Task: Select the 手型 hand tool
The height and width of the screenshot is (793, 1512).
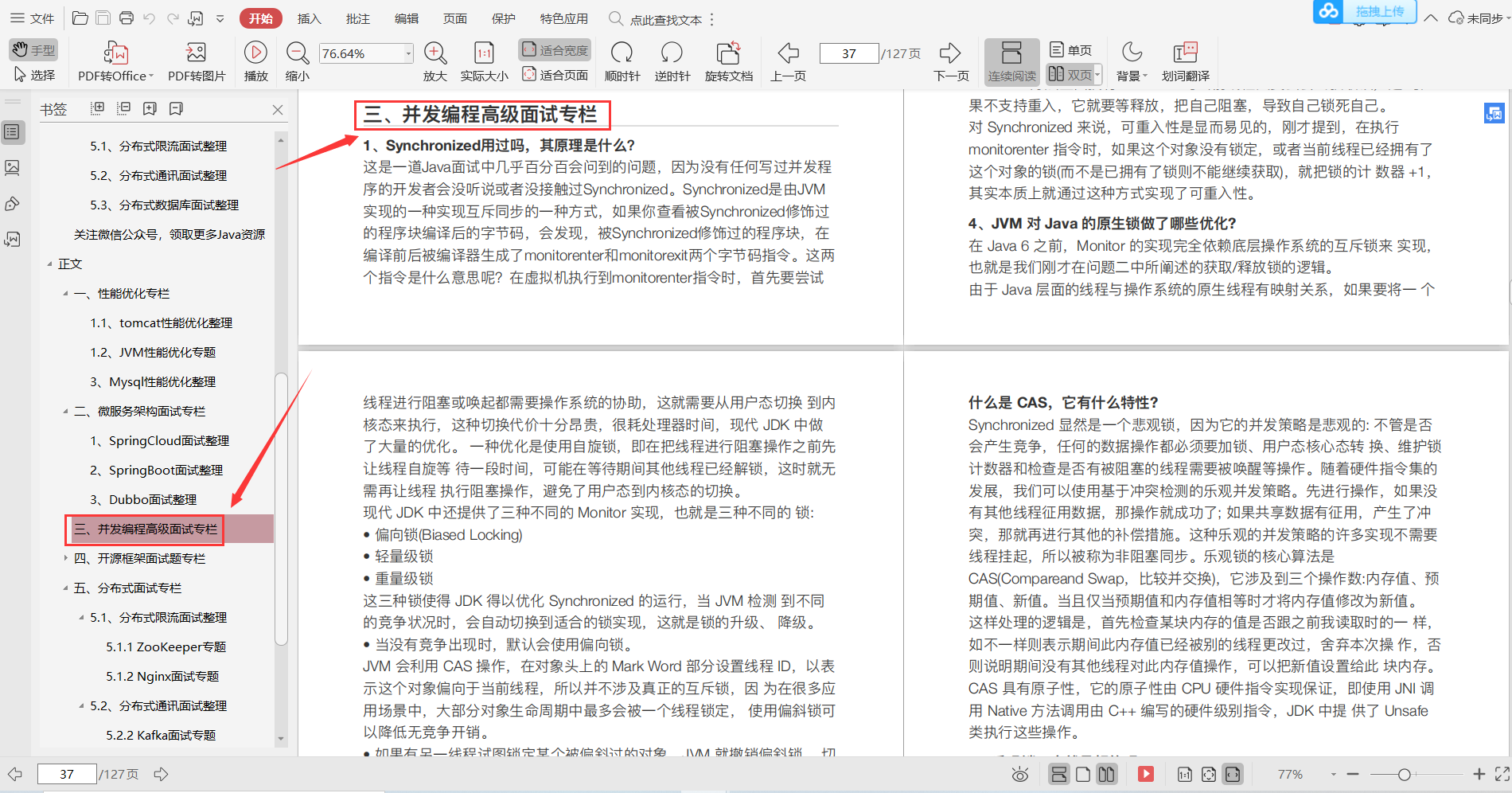Action: pyautogui.click(x=33, y=49)
